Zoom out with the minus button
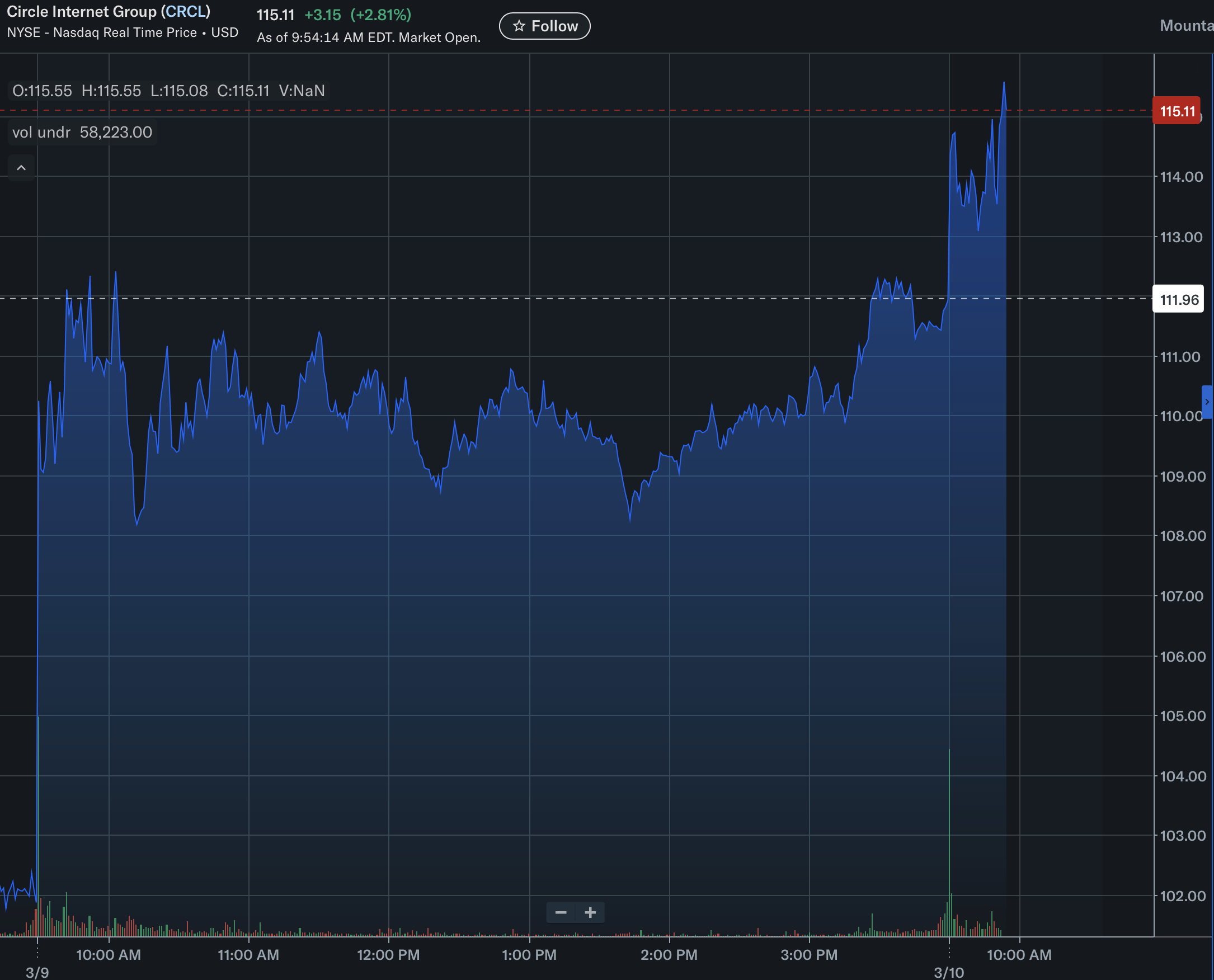 click(561, 912)
